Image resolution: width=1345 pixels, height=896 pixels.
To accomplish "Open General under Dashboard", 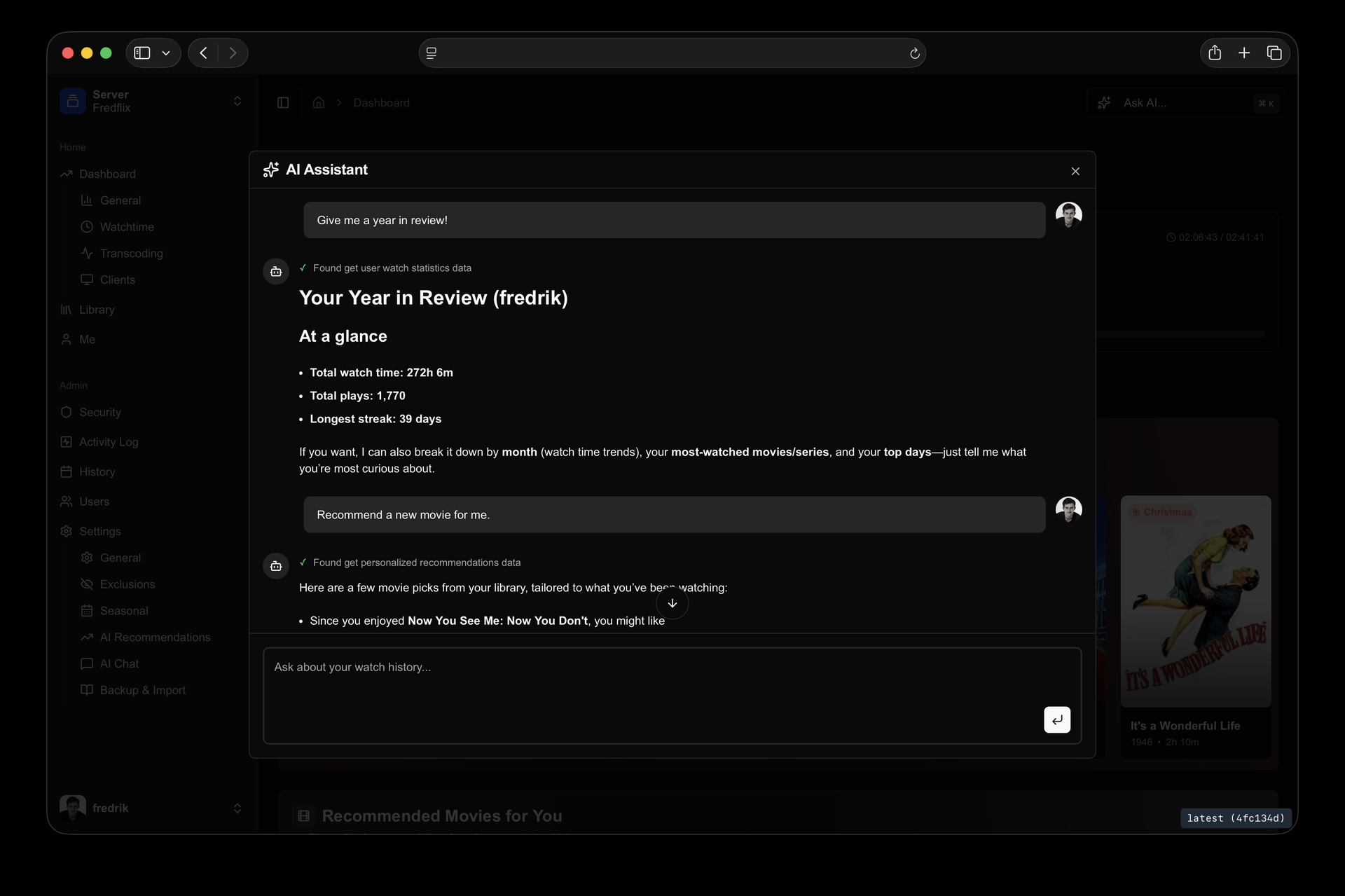I will [120, 200].
